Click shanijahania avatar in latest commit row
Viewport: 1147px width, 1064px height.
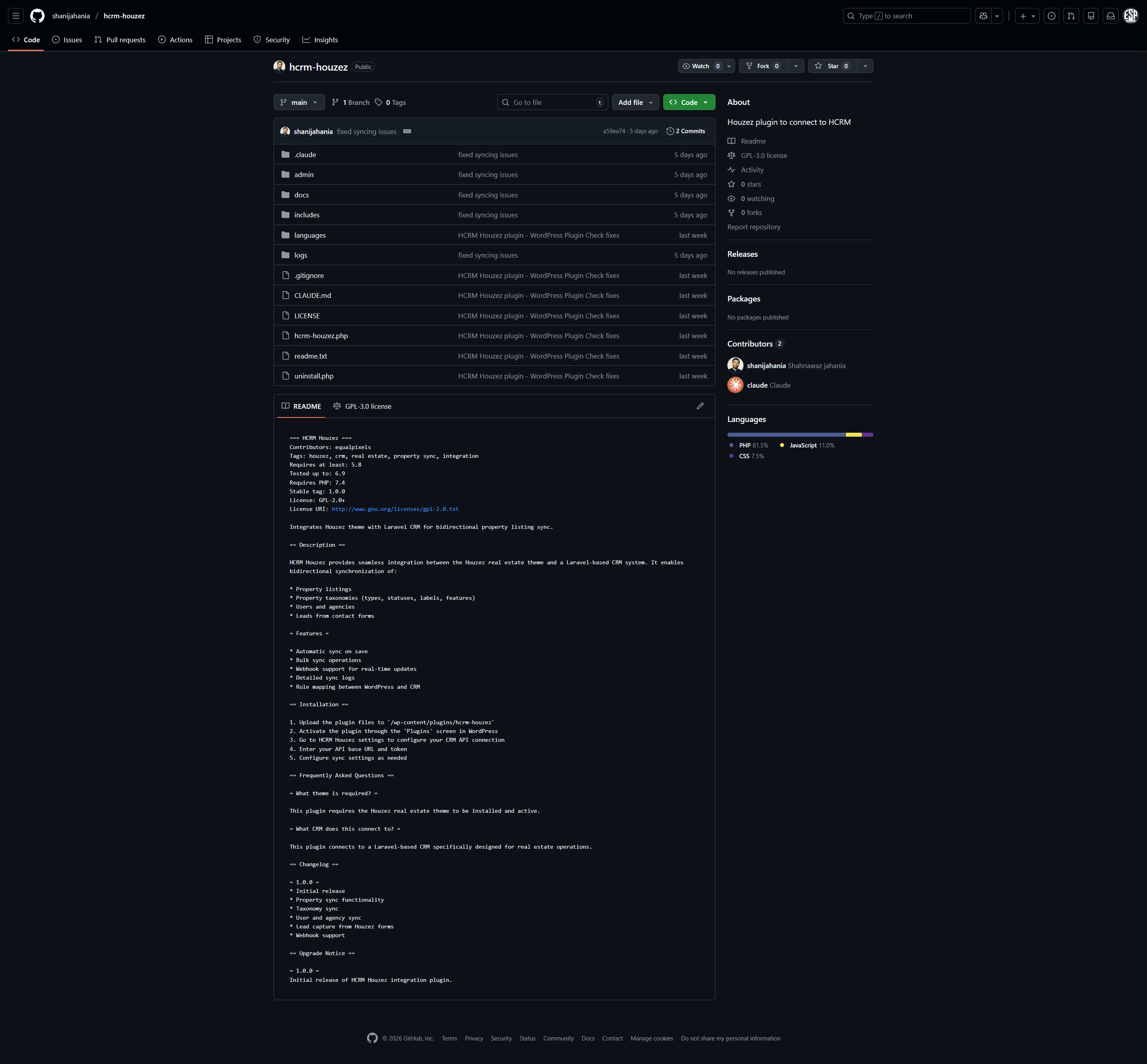click(x=285, y=131)
